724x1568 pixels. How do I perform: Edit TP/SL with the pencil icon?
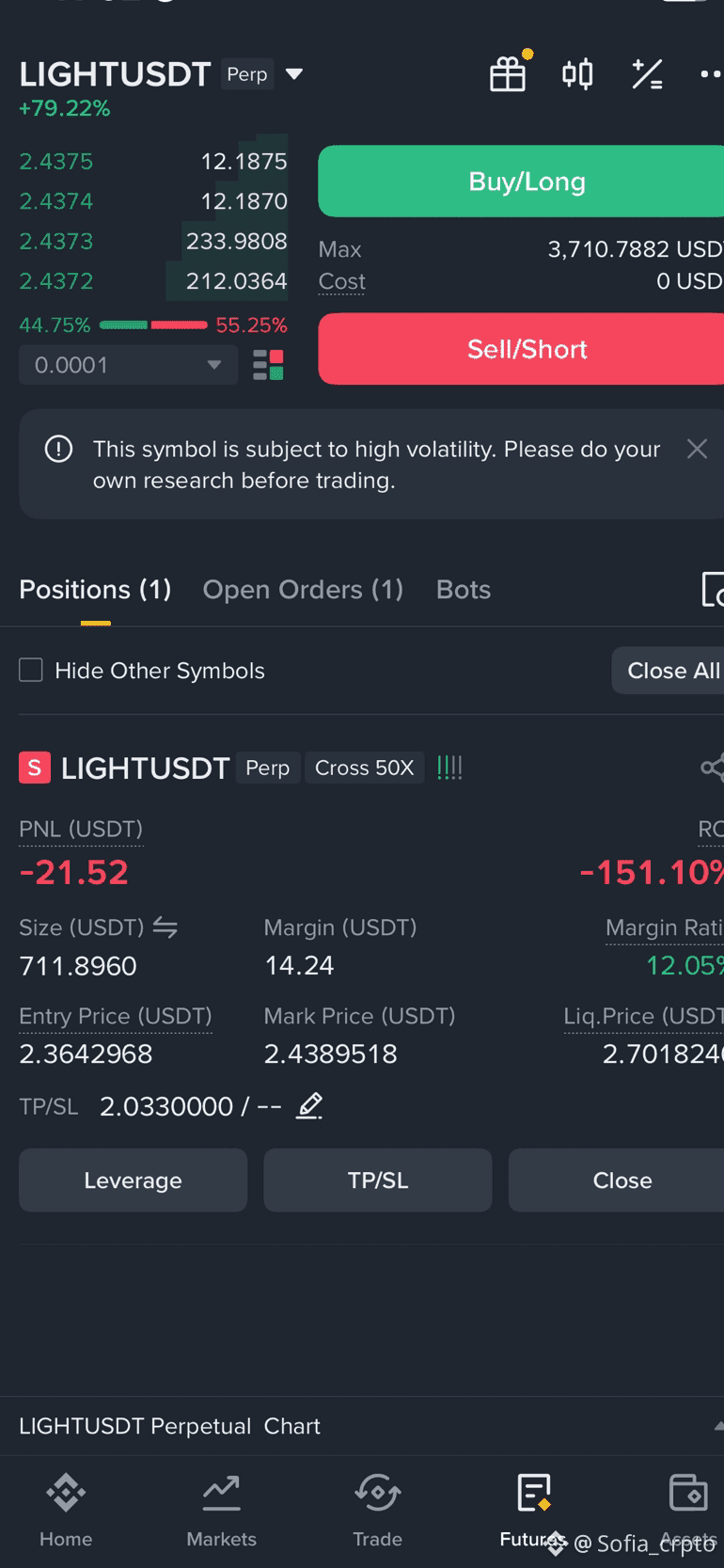pyautogui.click(x=309, y=1106)
